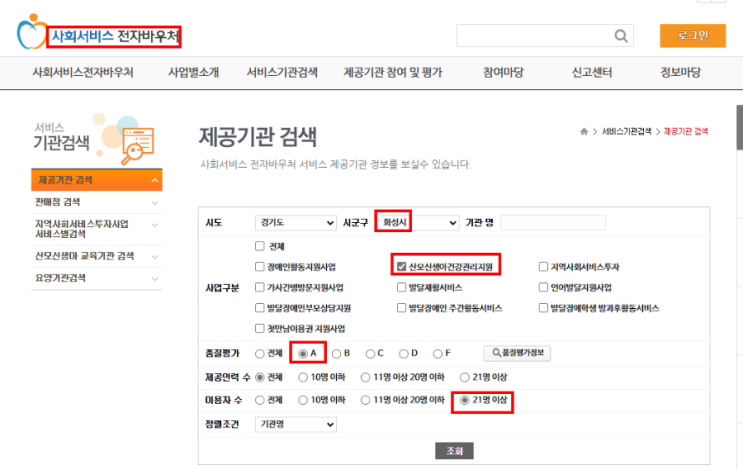Select quality rating B radio
The width and height of the screenshot is (743, 470).
coord(336,354)
